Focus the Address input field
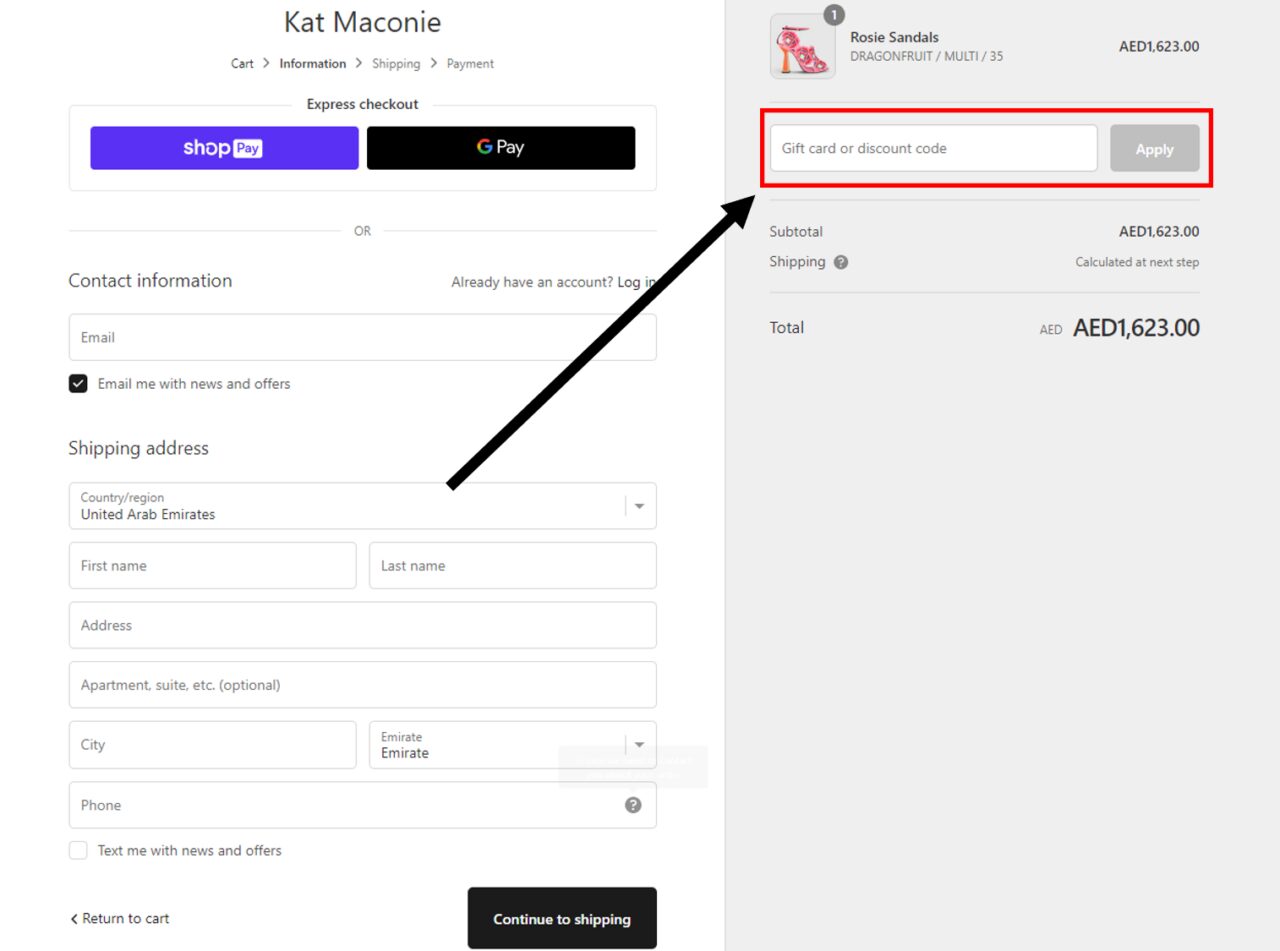The height and width of the screenshot is (951, 1280). [x=363, y=626]
